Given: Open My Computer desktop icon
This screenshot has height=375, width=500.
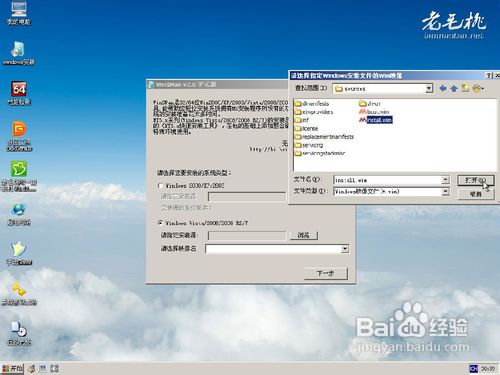Looking at the screenshot, I should point(19,13).
